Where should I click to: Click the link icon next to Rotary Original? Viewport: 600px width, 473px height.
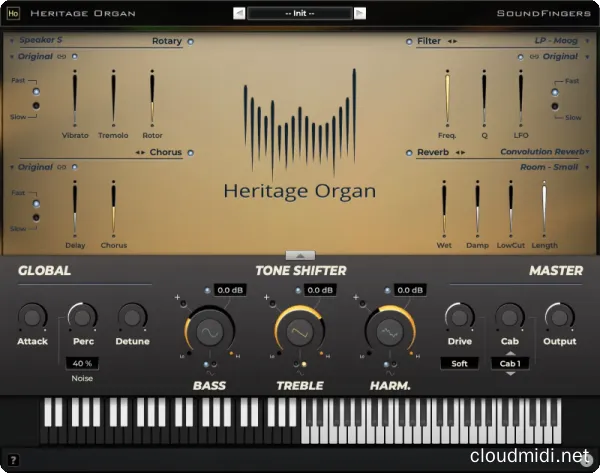click(62, 57)
